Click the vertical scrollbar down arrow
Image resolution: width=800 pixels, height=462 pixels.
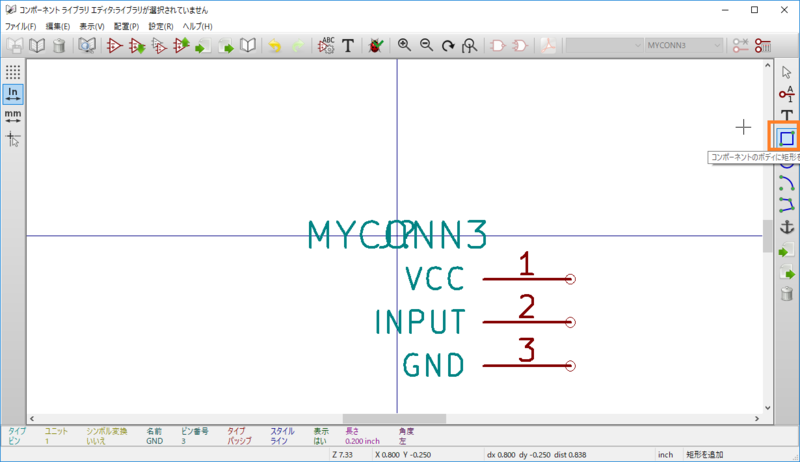click(768, 408)
